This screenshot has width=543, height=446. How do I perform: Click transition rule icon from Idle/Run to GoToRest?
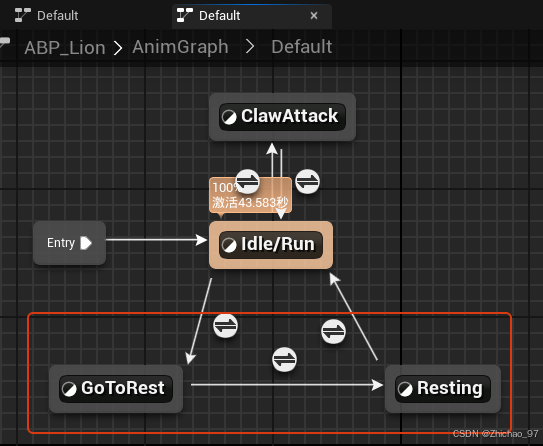click(x=225, y=325)
